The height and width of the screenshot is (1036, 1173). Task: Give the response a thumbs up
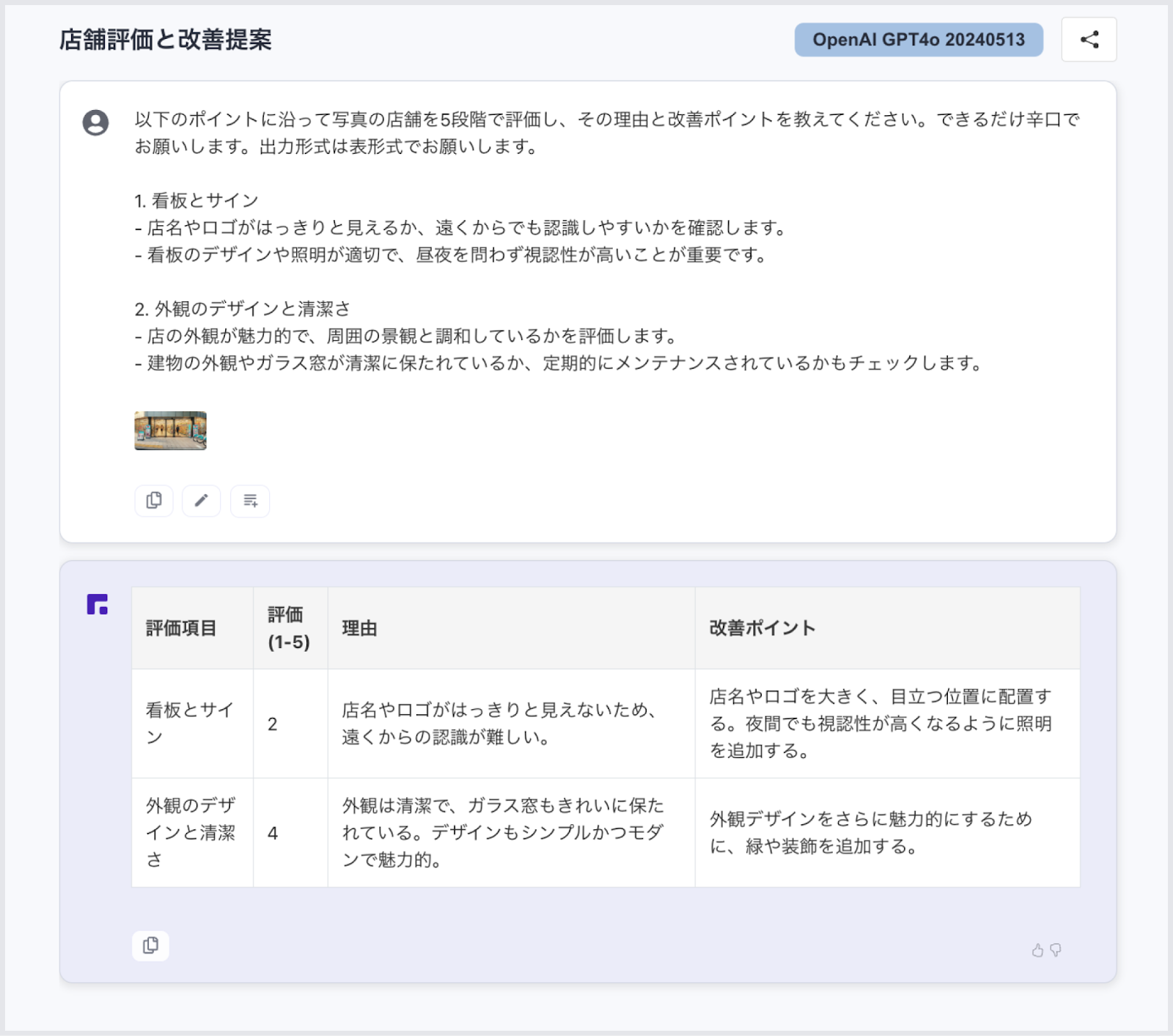coord(1037,950)
